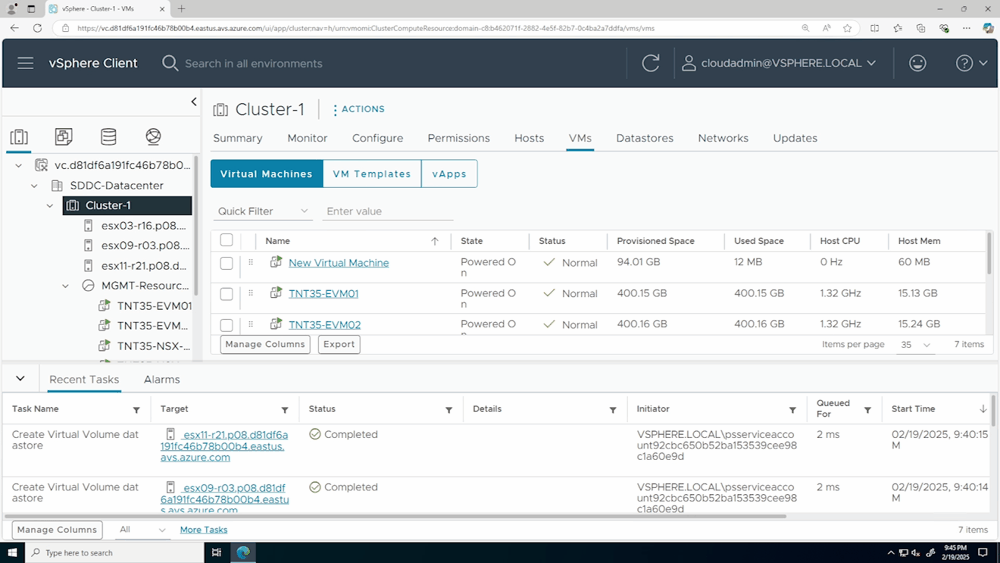Open the All tasks filter dropdown
Image resolution: width=1000 pixels, height=563 pixels.
coord(143,530)
